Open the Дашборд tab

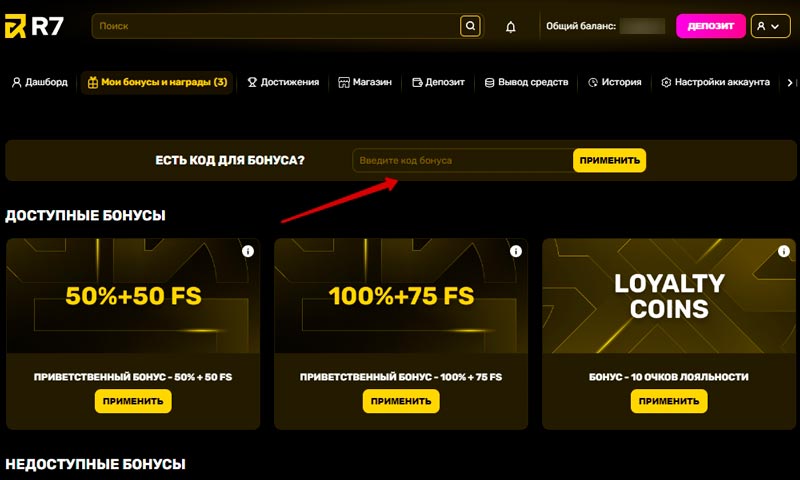pos(40,82)
